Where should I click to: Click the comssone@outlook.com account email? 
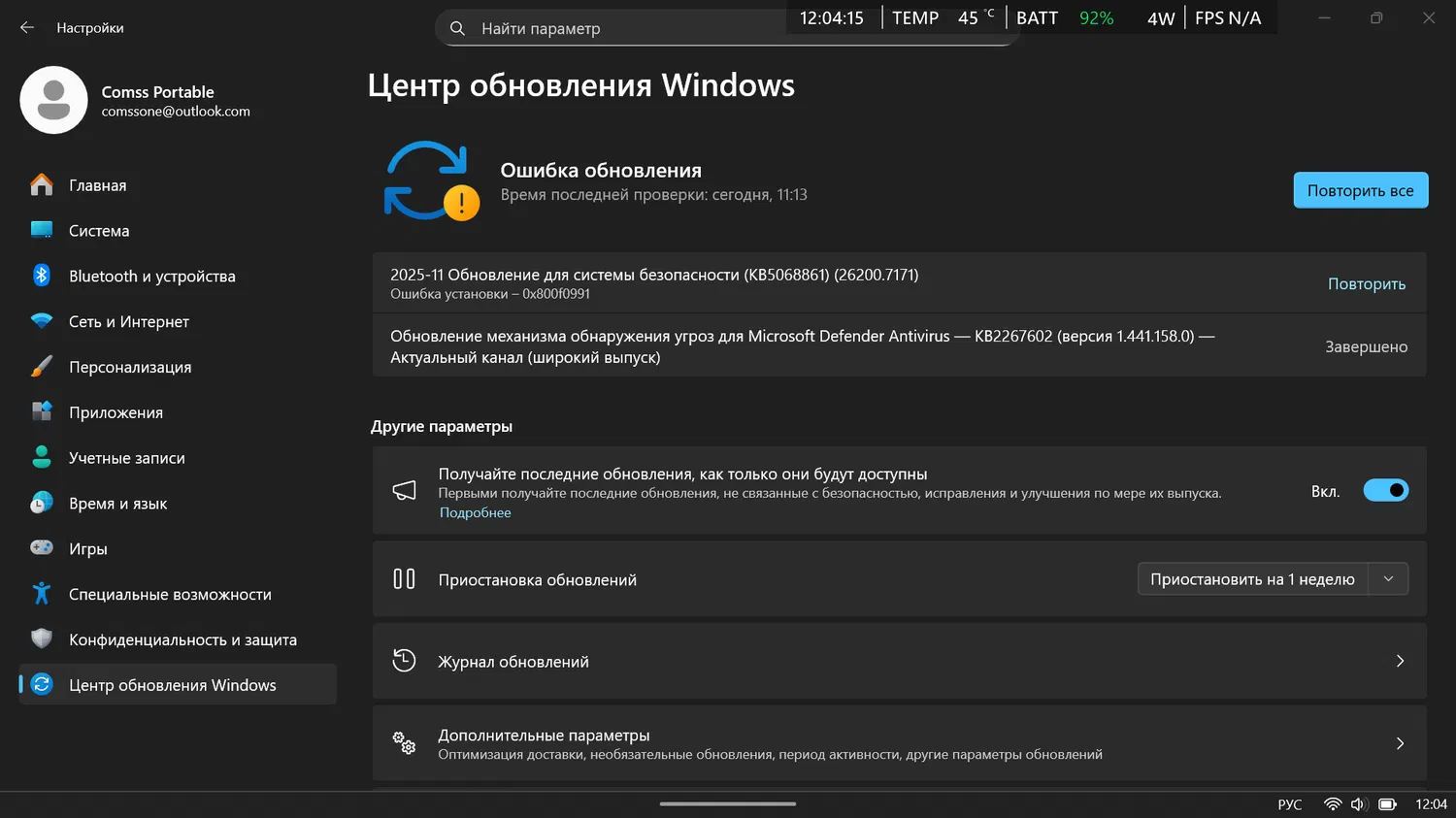coord(176,112)
